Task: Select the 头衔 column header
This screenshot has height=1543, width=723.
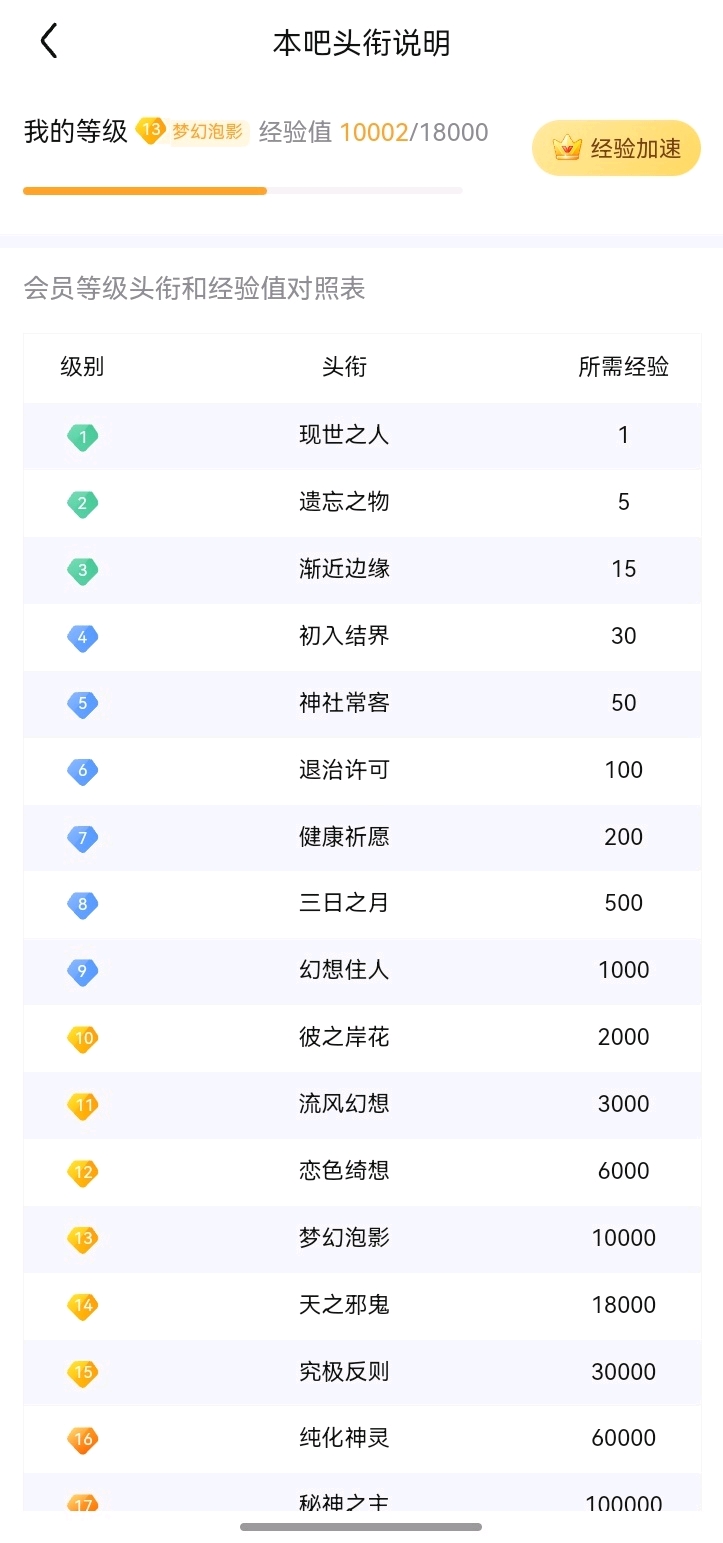Action: pos(344,367)
